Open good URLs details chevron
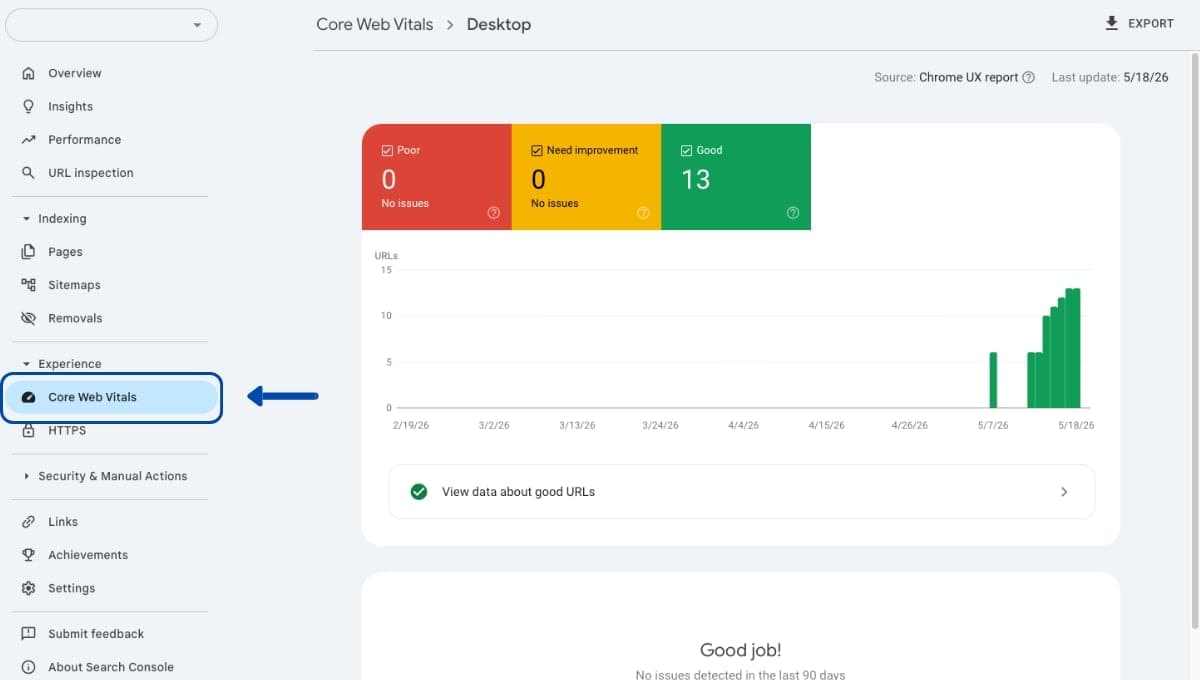Screen dimensions: 1200x680 tap(1064, 492)
